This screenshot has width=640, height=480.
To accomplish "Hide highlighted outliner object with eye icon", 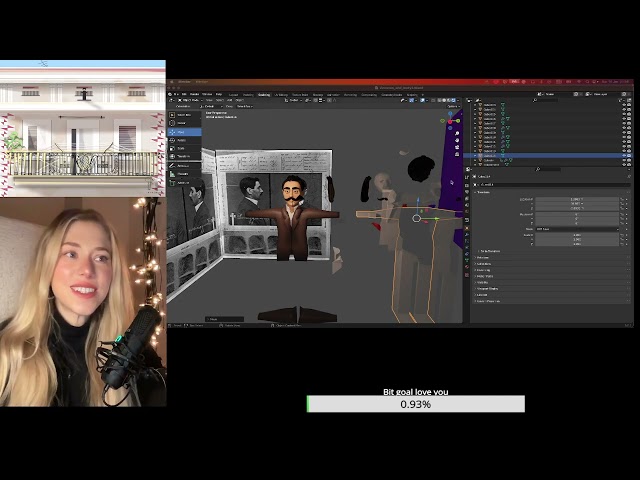I will tap(624, 156).
